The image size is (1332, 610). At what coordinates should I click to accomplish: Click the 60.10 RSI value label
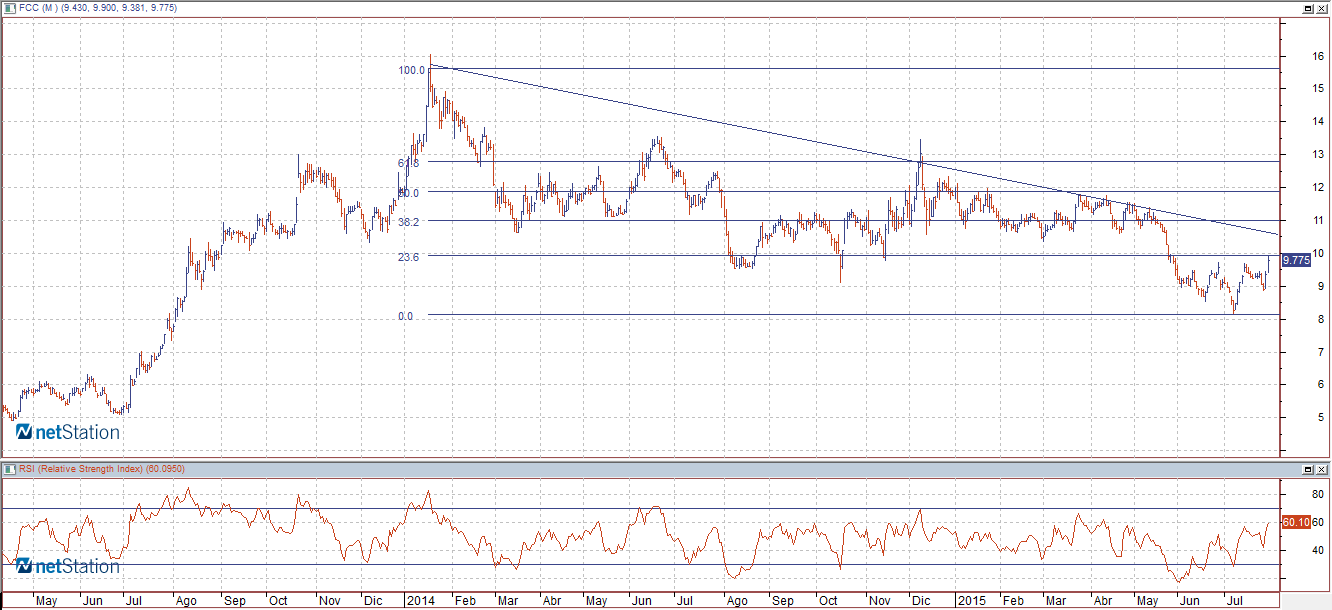pos(1295,522)
